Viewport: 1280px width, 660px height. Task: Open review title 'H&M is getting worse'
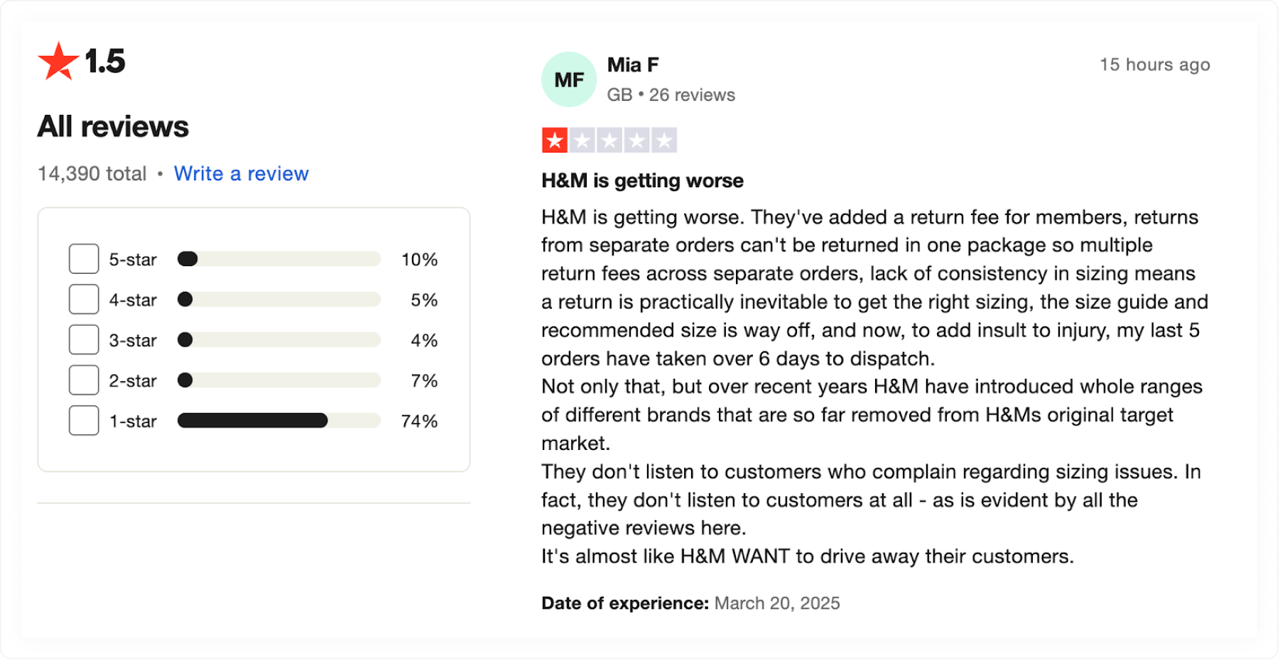coord(642,182)
